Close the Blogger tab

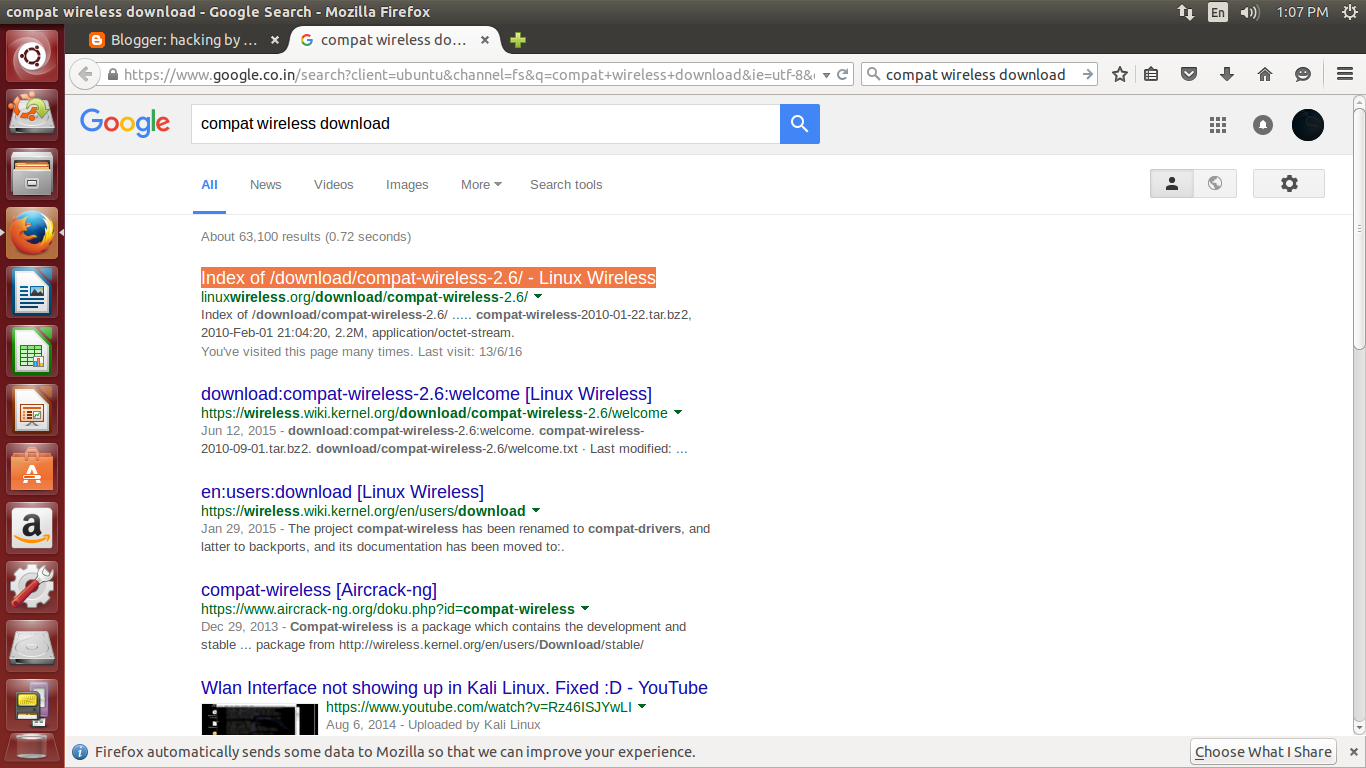tap(275, 40)
